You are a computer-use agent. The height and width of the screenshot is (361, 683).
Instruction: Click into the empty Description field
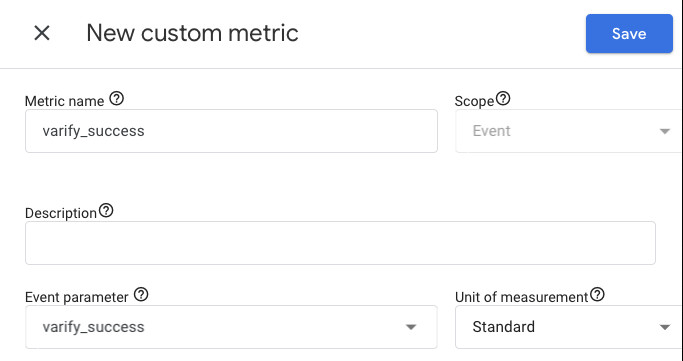coord(340,243)
